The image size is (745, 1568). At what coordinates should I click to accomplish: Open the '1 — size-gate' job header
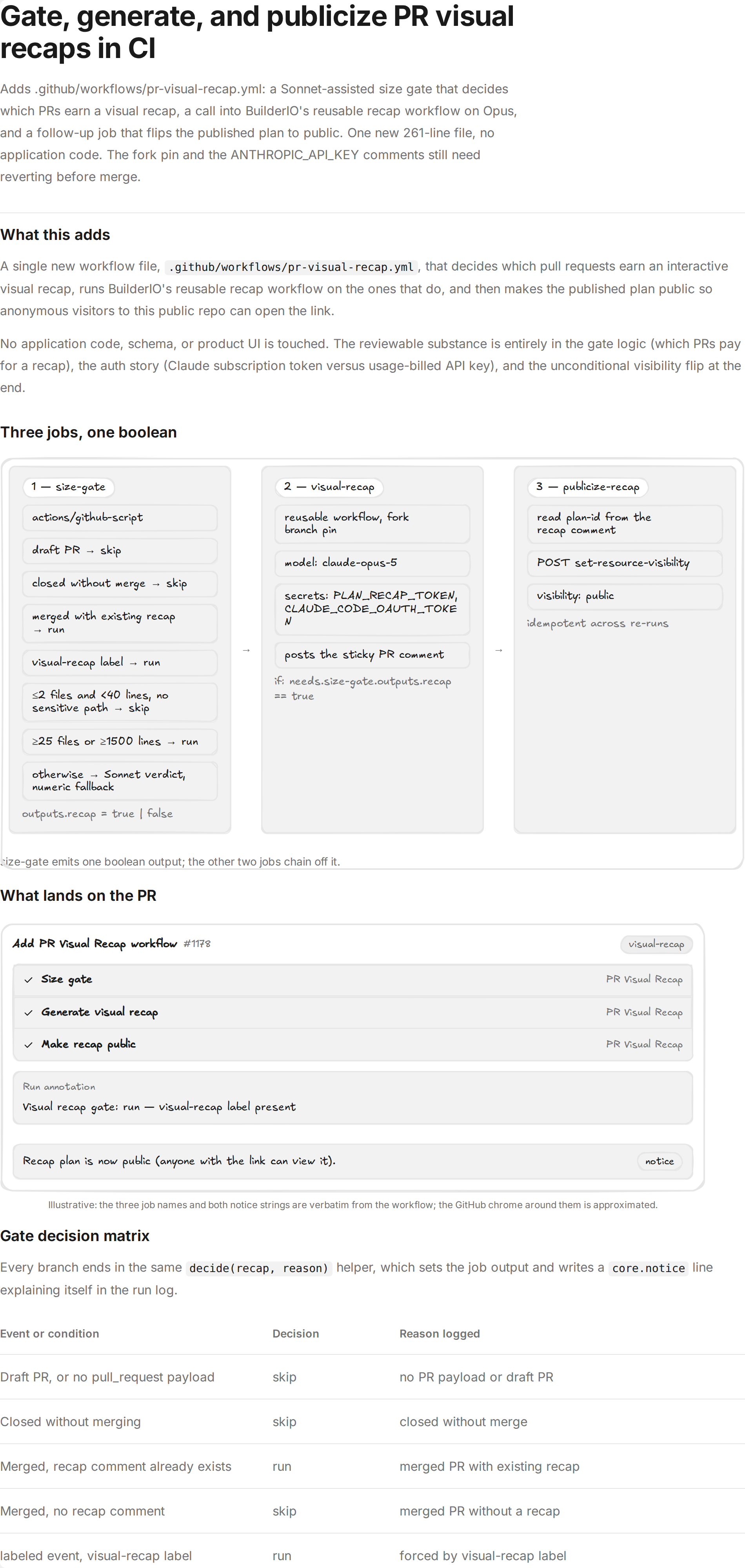(68, 487)
